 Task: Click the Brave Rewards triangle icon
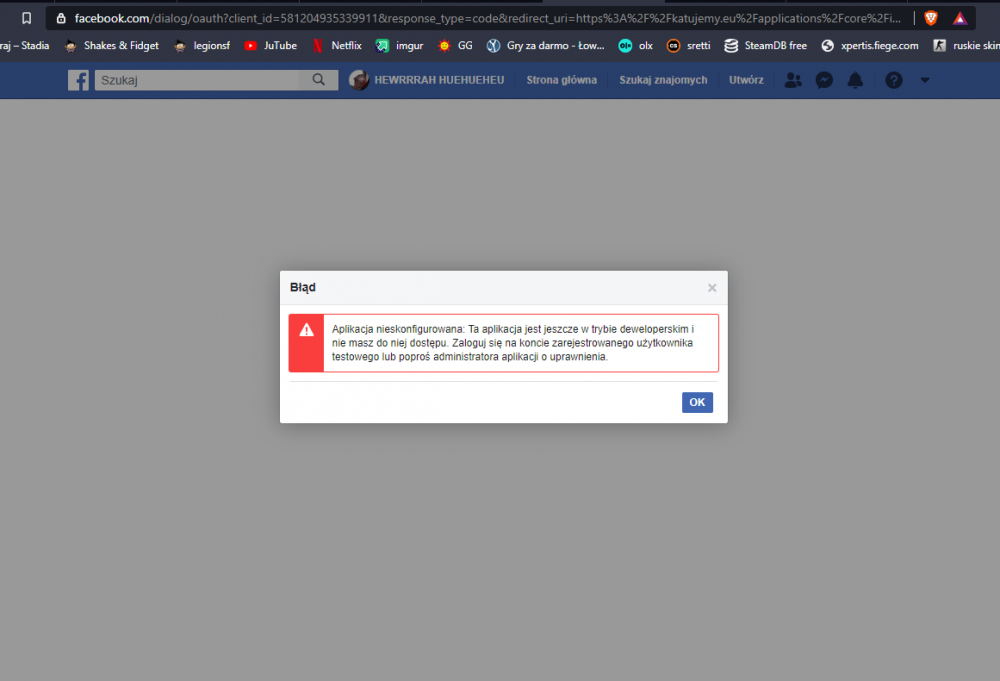tap(960, 18)
